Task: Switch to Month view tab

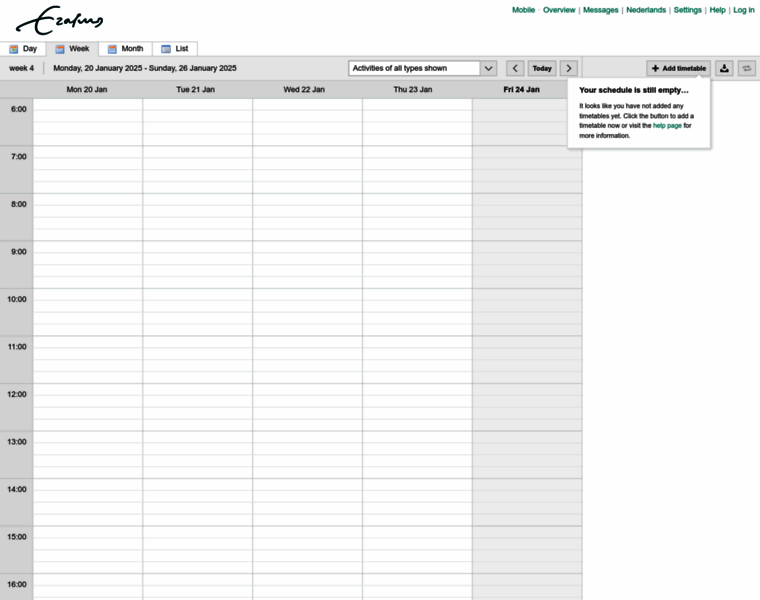Action: [126, 48]
